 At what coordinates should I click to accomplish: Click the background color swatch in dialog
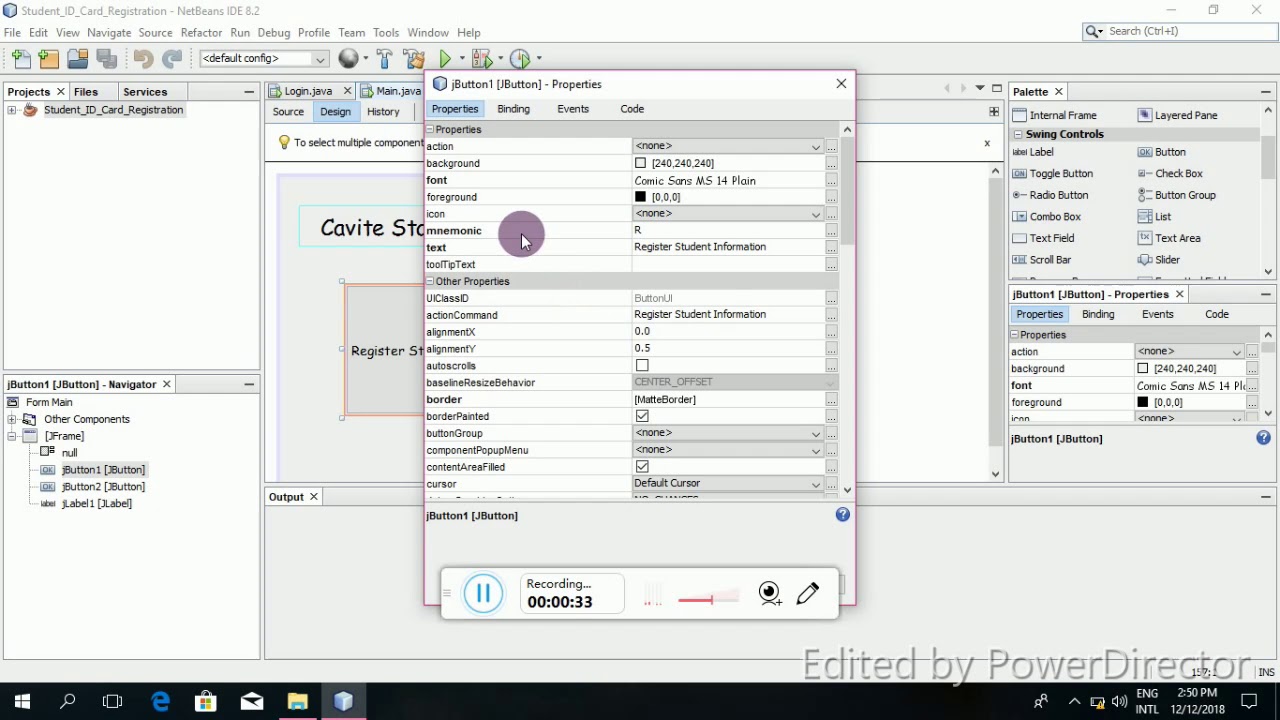tap(640, 163)
